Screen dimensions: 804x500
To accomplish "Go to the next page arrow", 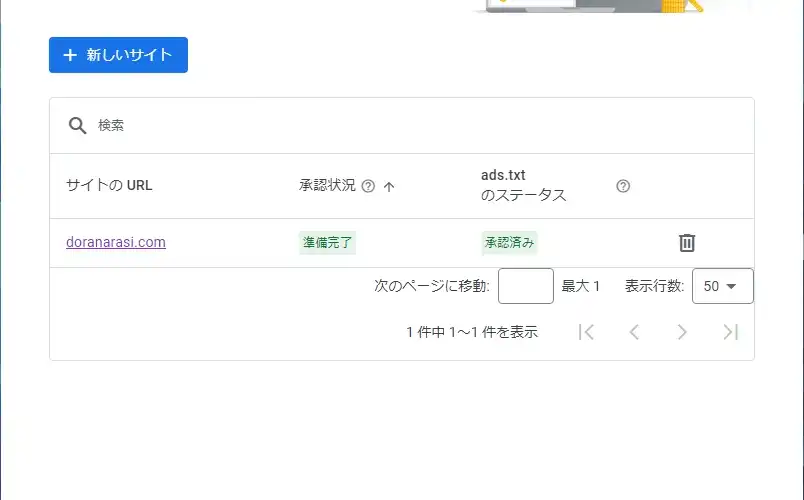I will coord(682,332).
